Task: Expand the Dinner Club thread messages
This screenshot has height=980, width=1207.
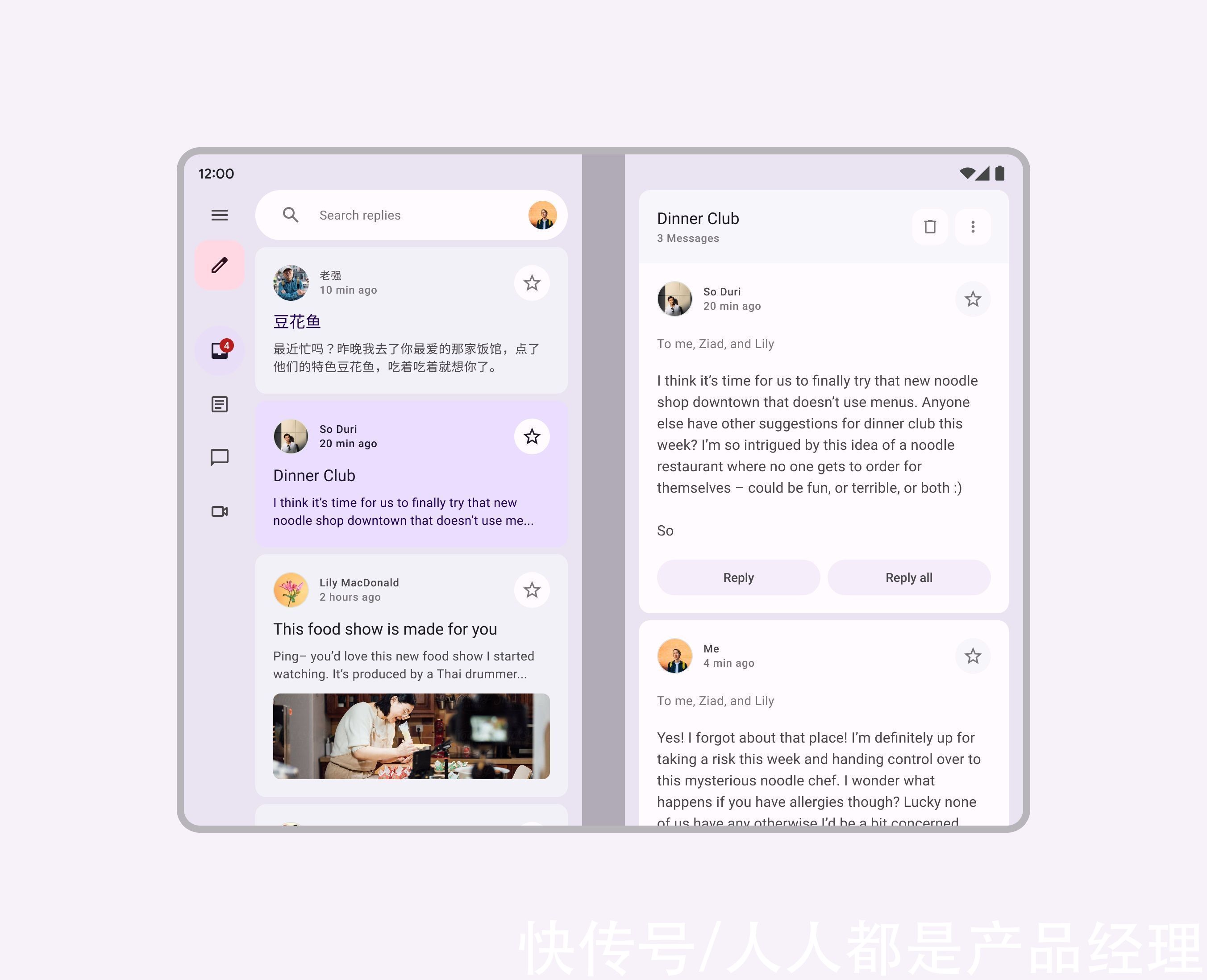Action: 687,238
